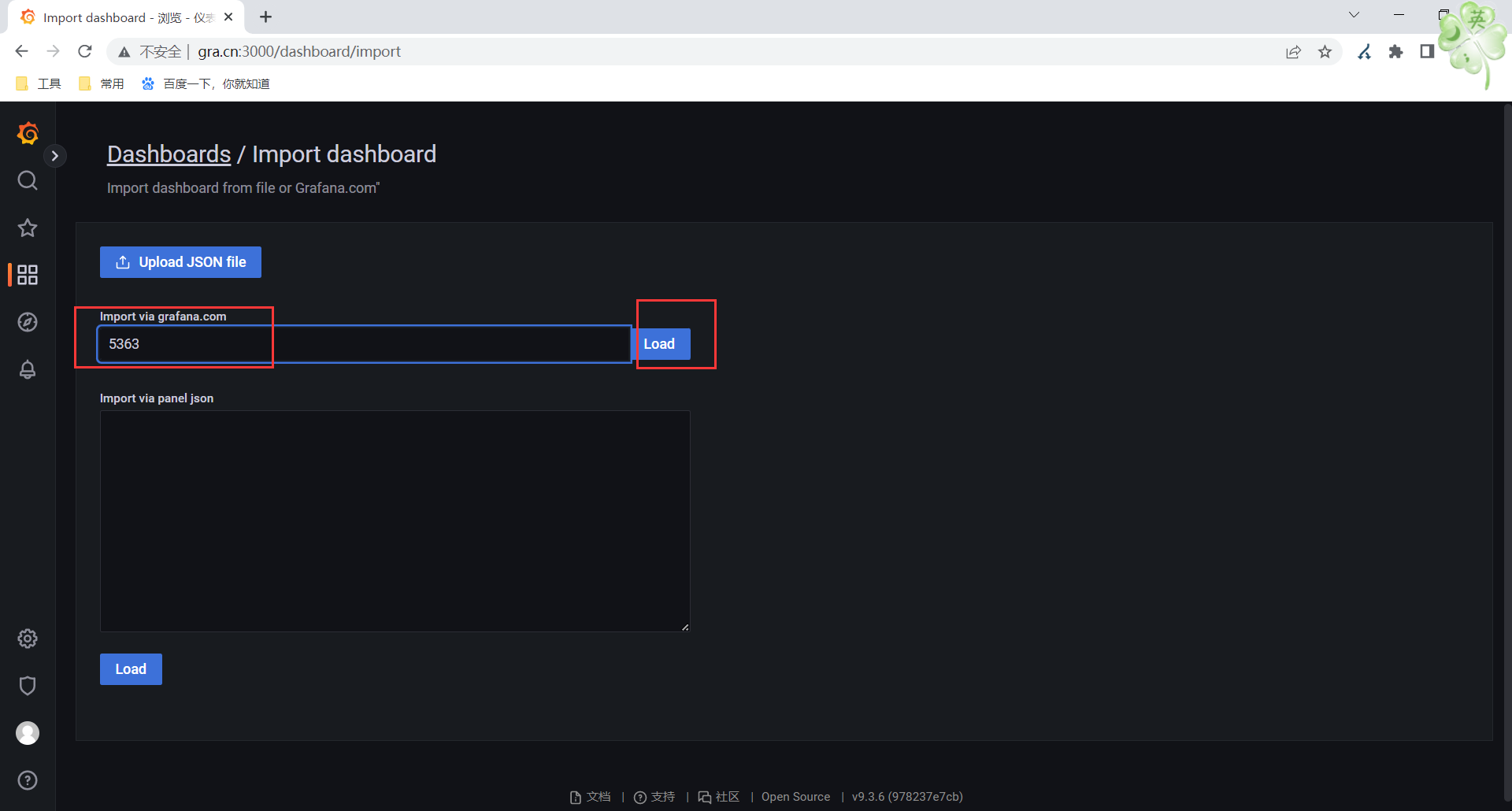Image resolution: width=1512 pixels, height=811 pixels.
Task: Reload the current page
Action: point(85,51)
